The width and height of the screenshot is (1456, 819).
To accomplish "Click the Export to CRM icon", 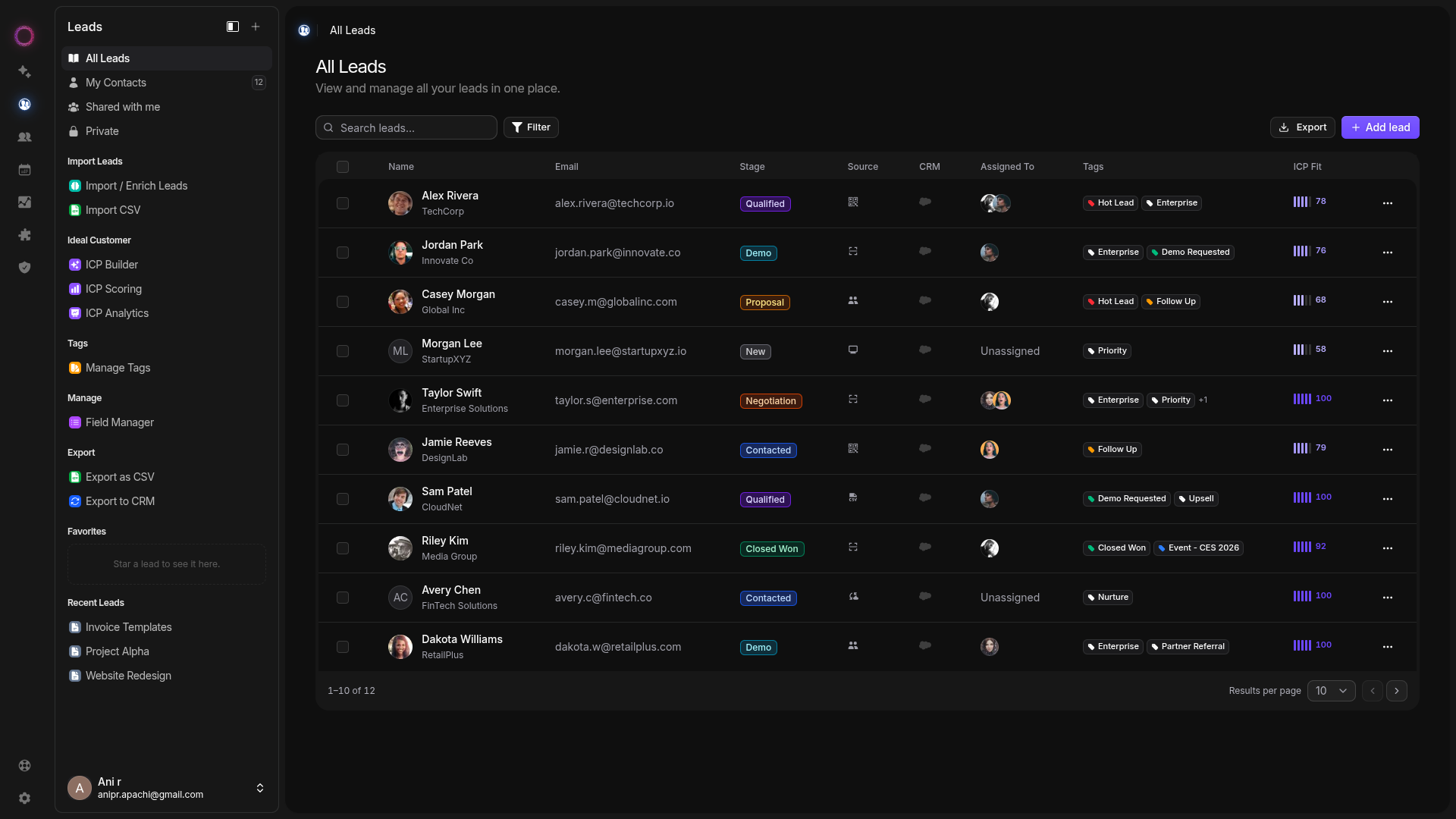I will 74,501.
